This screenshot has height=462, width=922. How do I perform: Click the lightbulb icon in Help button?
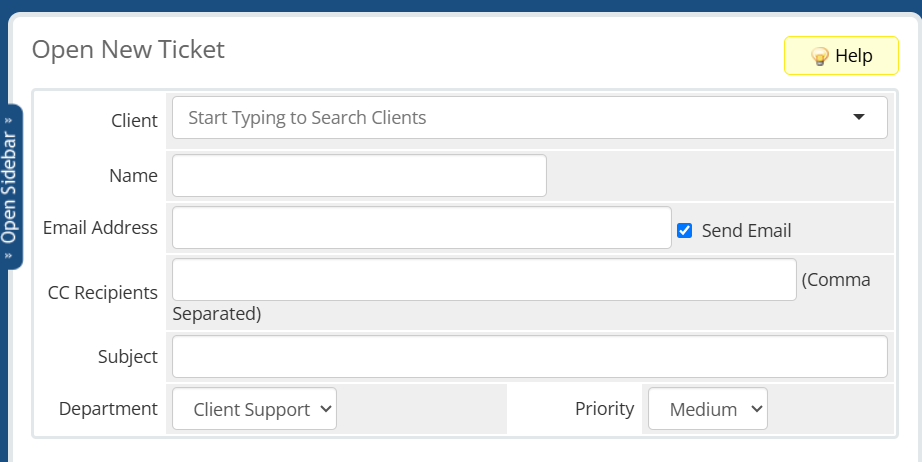coord(820,56)
